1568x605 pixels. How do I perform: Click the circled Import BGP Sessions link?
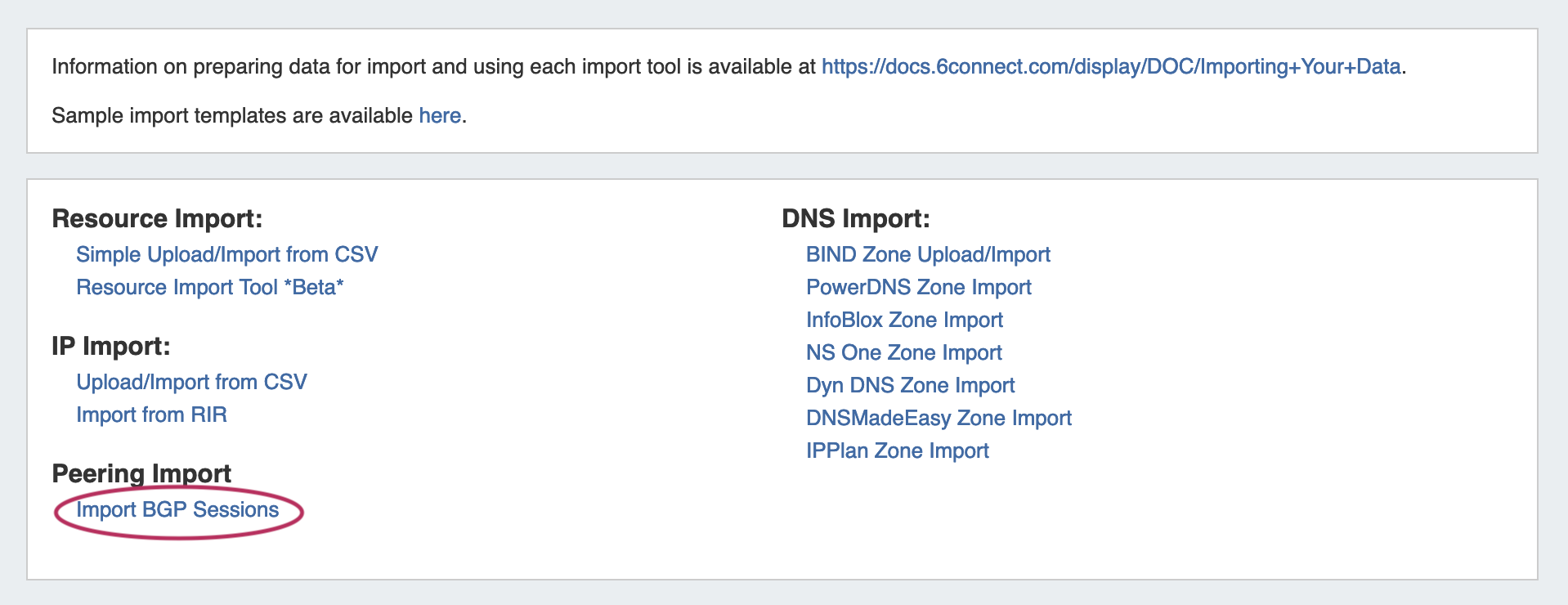point(177,509)
